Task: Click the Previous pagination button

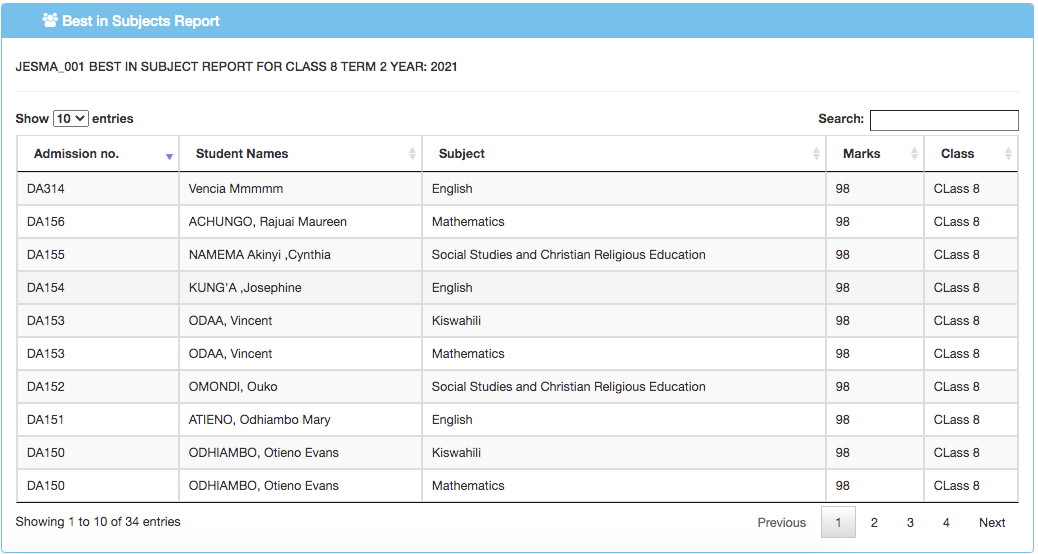Action: (x=781, y=522)
